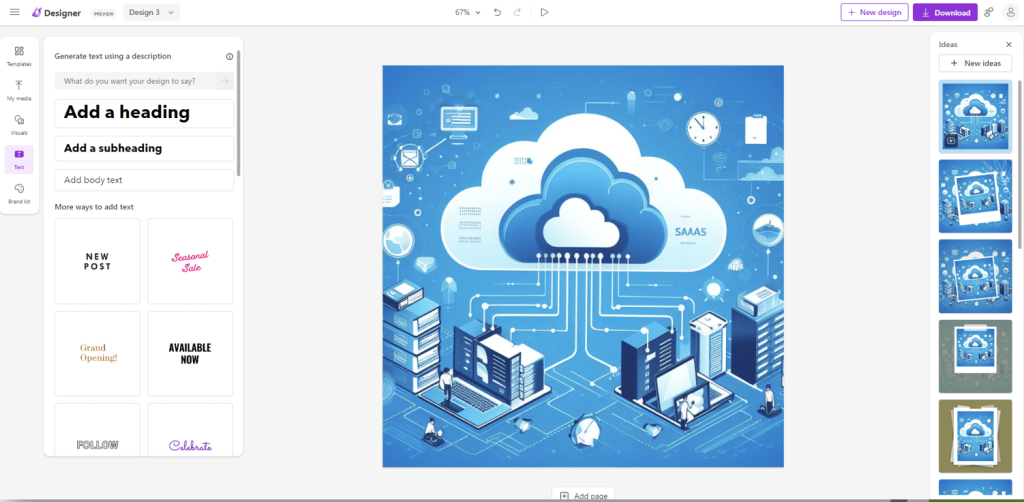This screenshot has height=502, width=1024.
Task: Open the Templates sidebar panel
Action: tap(19, 56)
